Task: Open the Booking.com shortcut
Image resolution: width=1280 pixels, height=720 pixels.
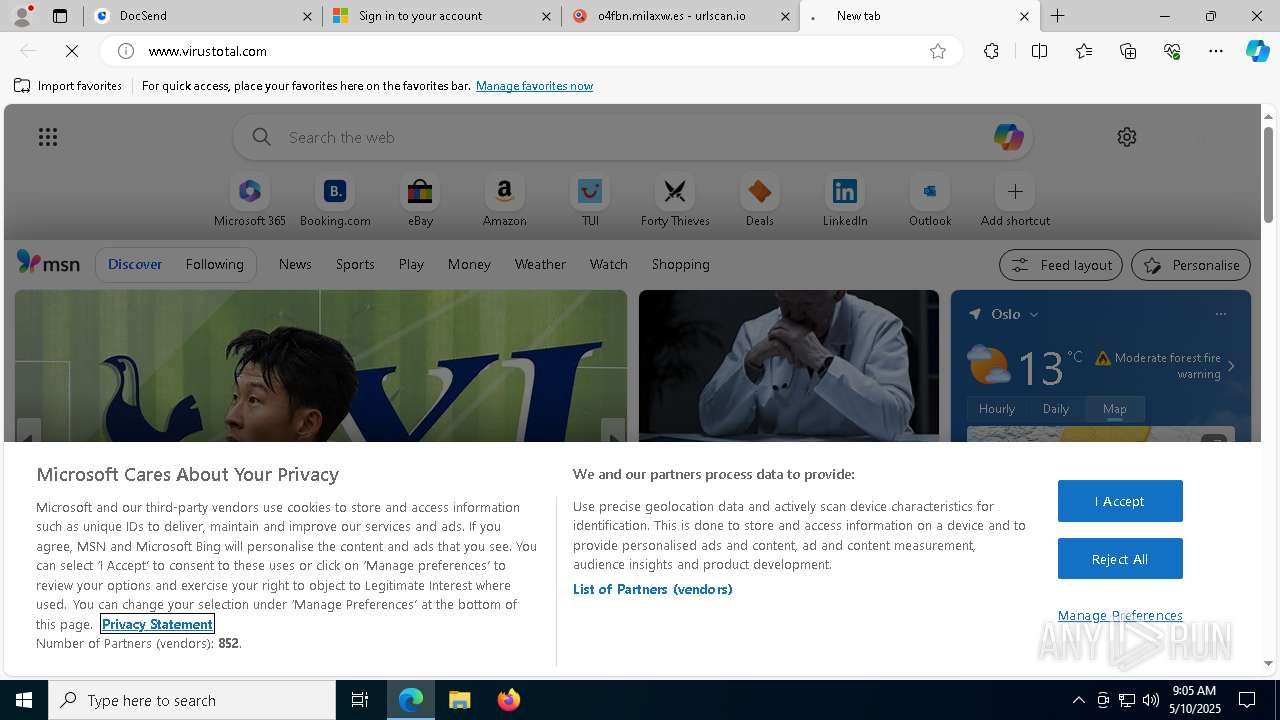Action: [335, 200]
